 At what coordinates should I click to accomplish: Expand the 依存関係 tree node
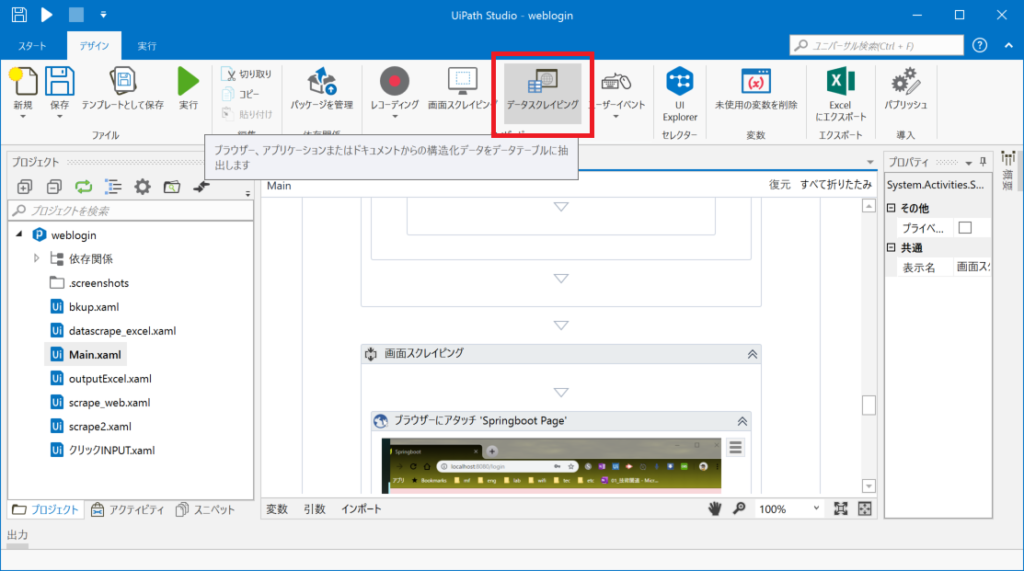click(x=37, y=259)
